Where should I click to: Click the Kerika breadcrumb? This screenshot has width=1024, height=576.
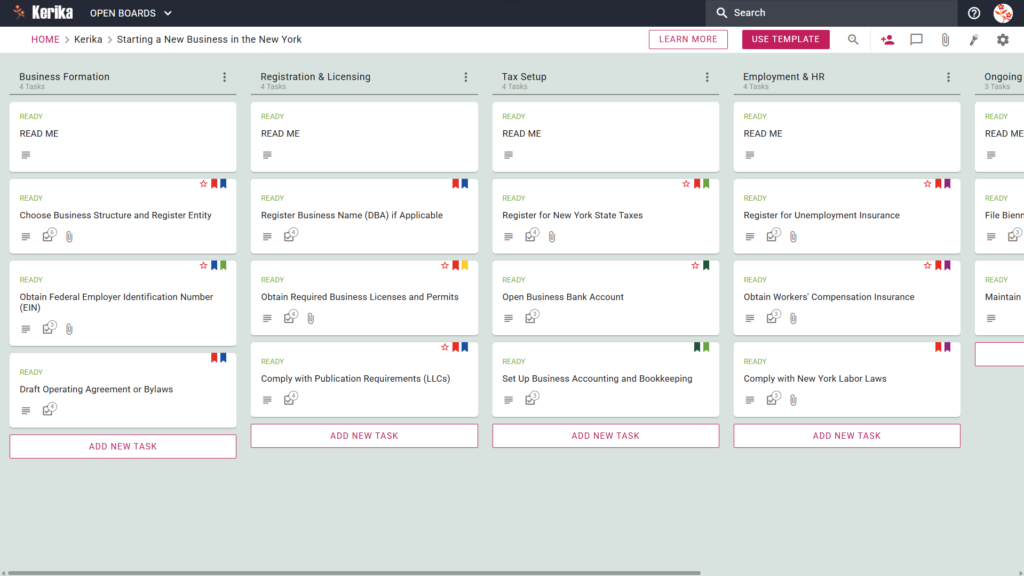[88, 39]
